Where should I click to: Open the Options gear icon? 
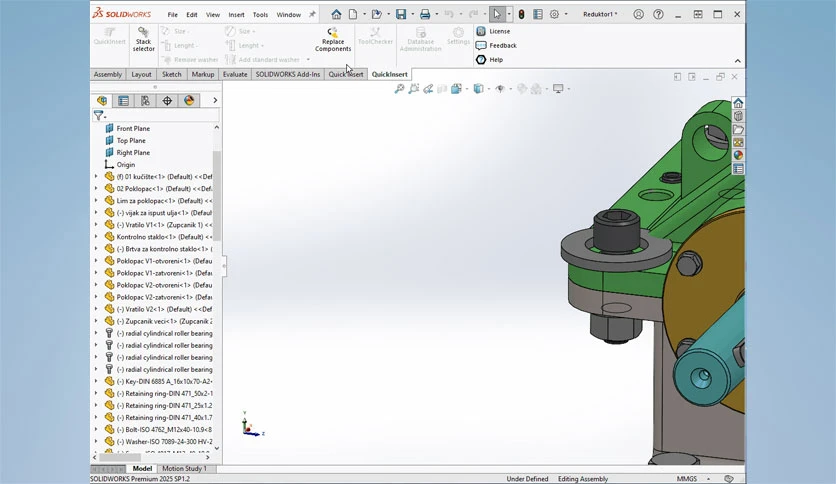click(x=554, y=14)
